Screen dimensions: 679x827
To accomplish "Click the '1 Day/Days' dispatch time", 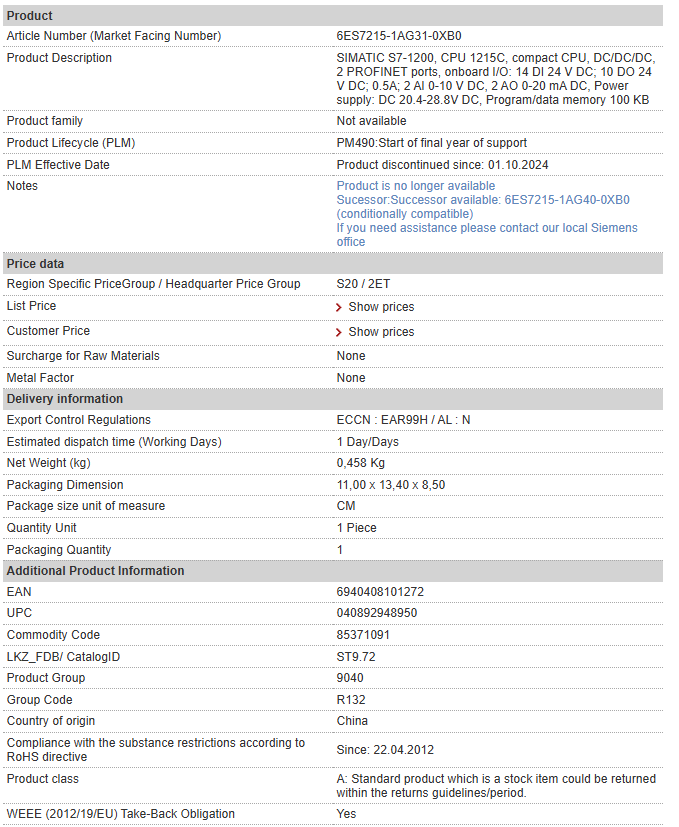I will point(368,442).
